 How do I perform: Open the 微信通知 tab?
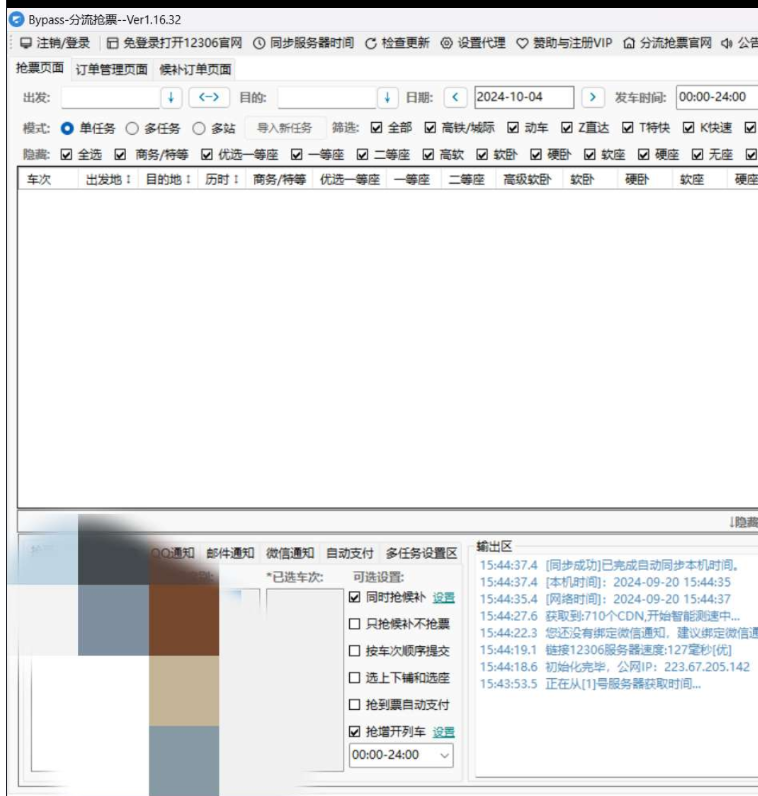pyautogui.click(x=290, y=553)
